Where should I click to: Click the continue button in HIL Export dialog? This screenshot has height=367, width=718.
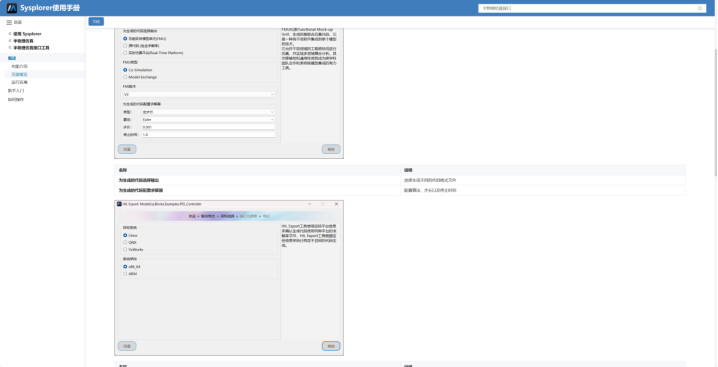click(331, 346)
